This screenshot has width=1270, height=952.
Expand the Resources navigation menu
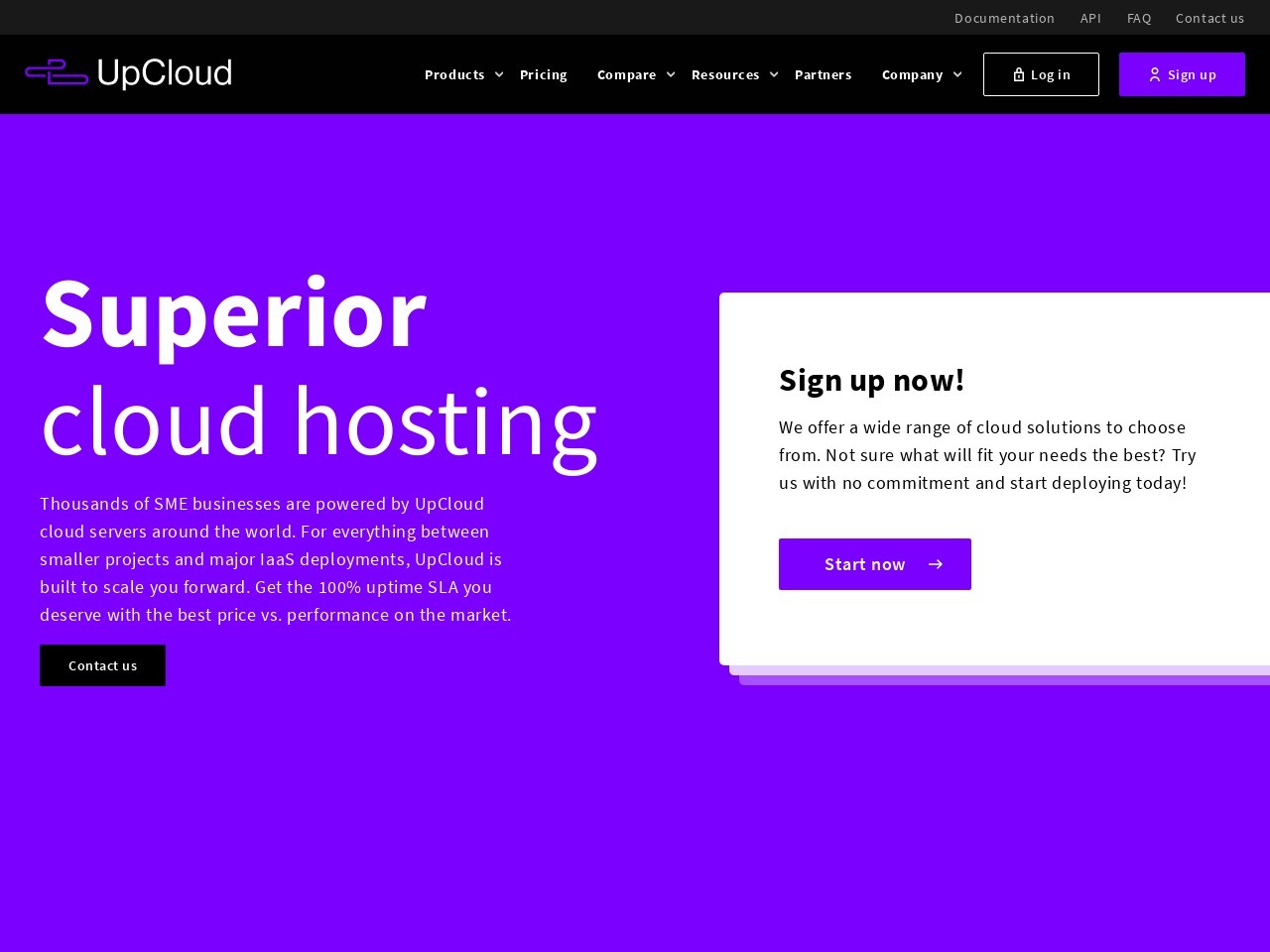pyautogui.click(x=725, y=74)
